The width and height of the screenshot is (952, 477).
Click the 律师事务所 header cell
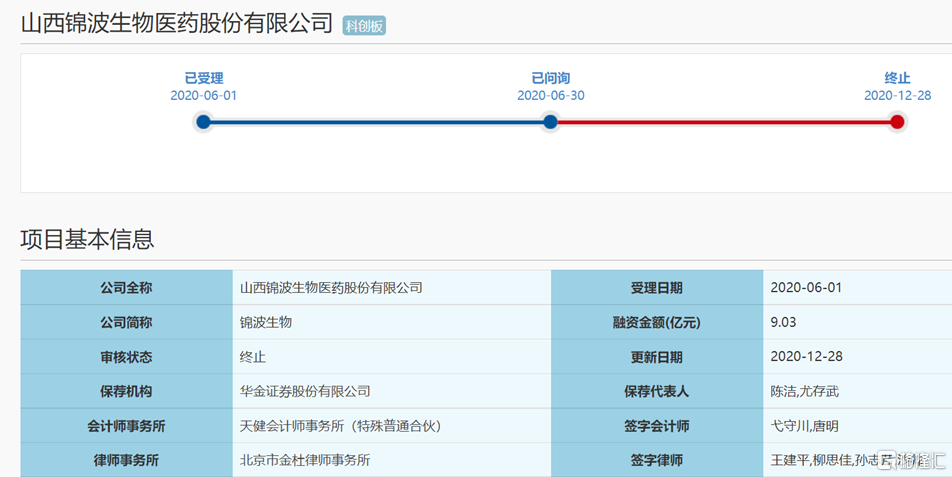point(126,460)
